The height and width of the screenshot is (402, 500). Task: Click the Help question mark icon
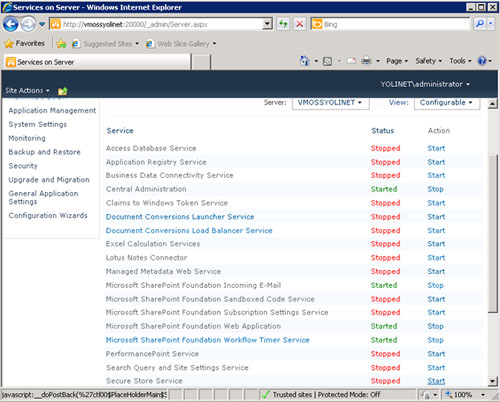pos(482,61)
